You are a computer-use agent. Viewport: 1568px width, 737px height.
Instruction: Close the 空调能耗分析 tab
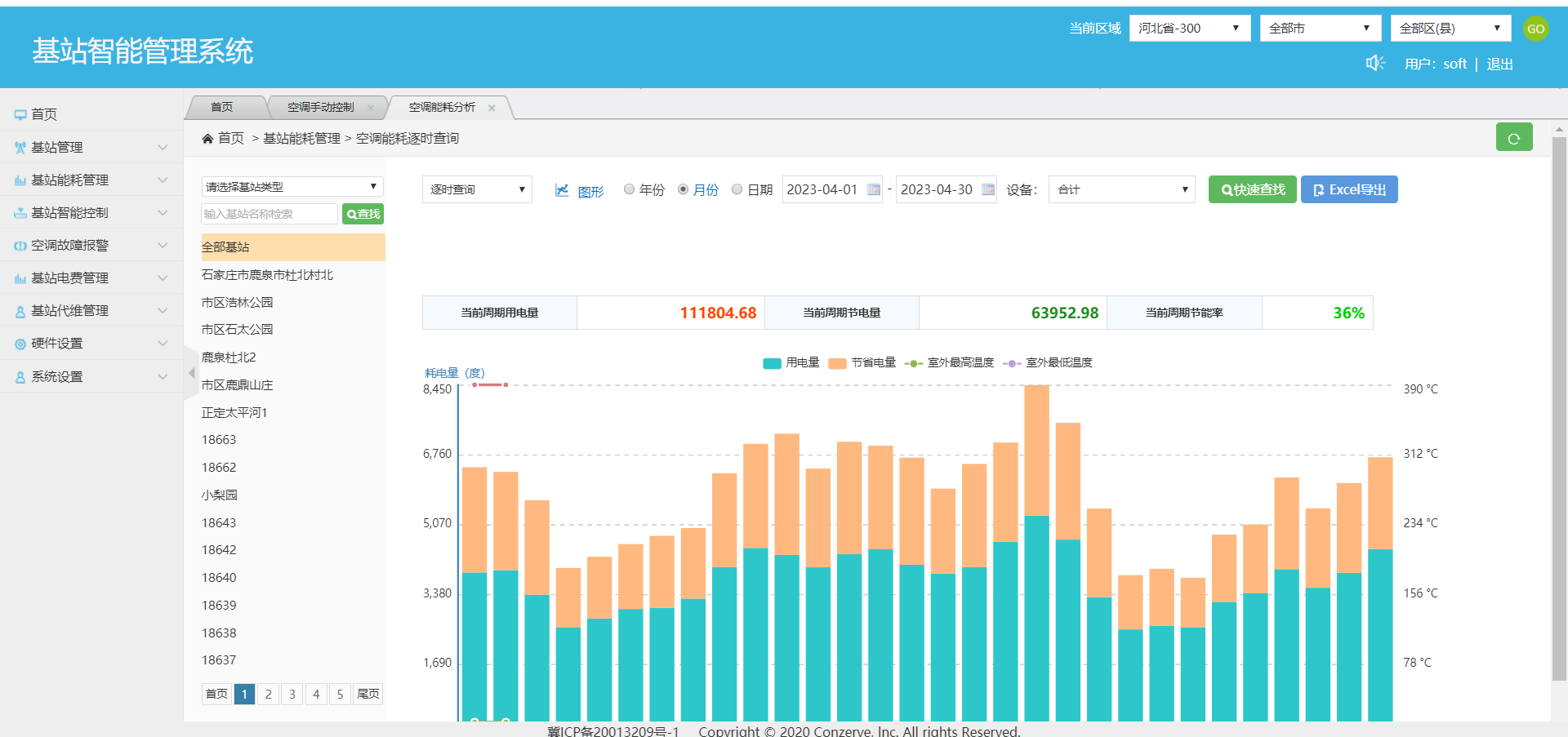click(x=492, y=108)
